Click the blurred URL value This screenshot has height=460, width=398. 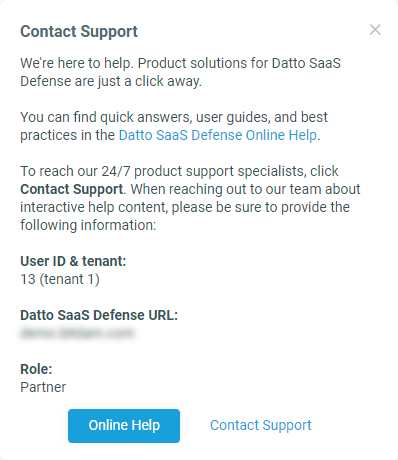coord(77,333)
